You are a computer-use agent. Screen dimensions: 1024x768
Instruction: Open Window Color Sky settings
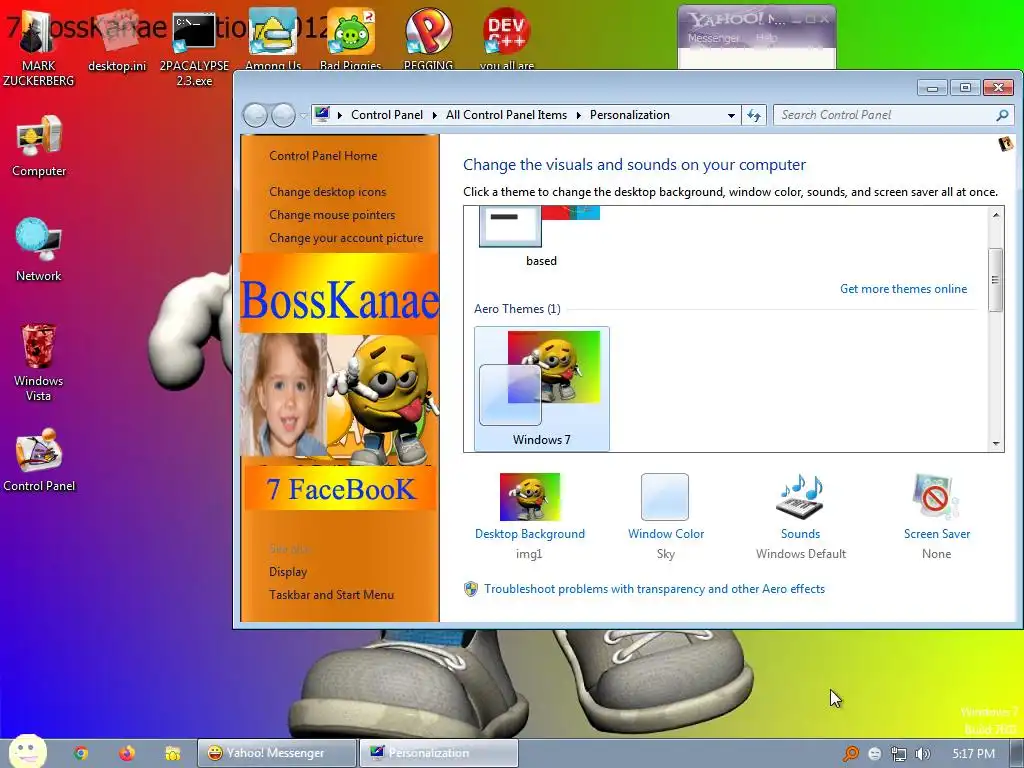click(x=665, y=516)
